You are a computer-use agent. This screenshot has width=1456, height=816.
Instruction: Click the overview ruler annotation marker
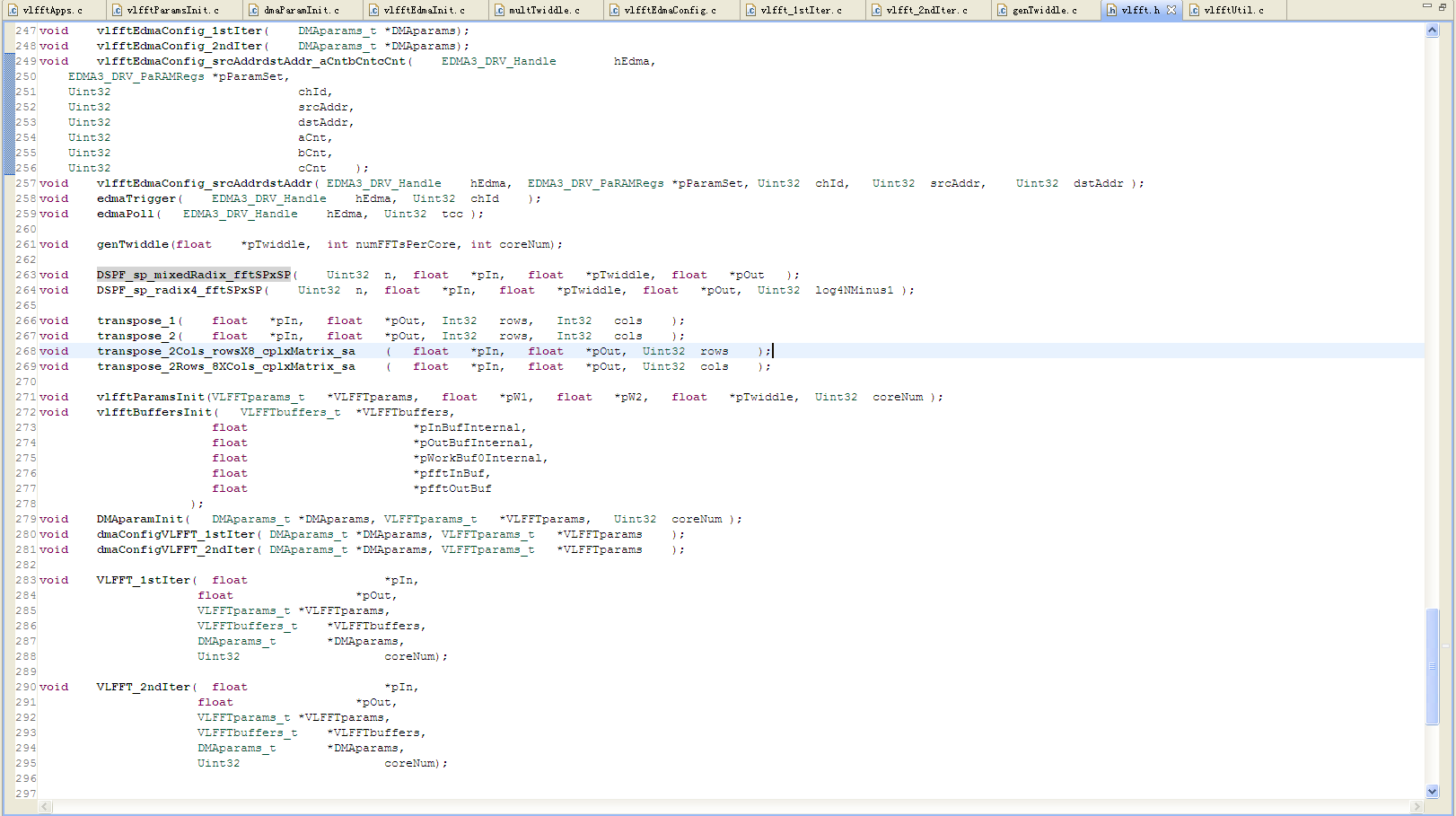(1445, 646)
